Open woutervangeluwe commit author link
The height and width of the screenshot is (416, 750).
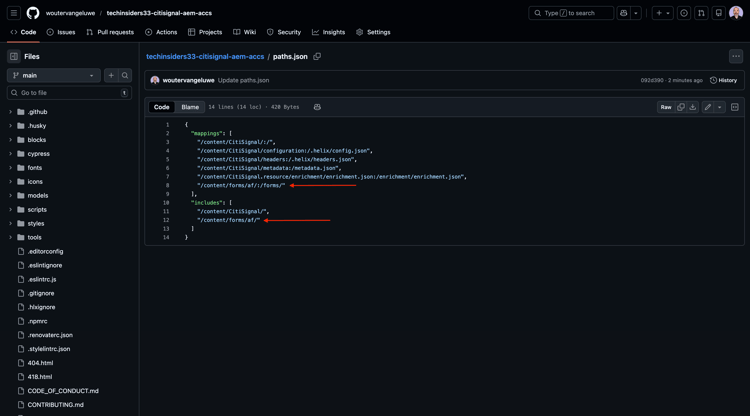click(x=188, y=80)
